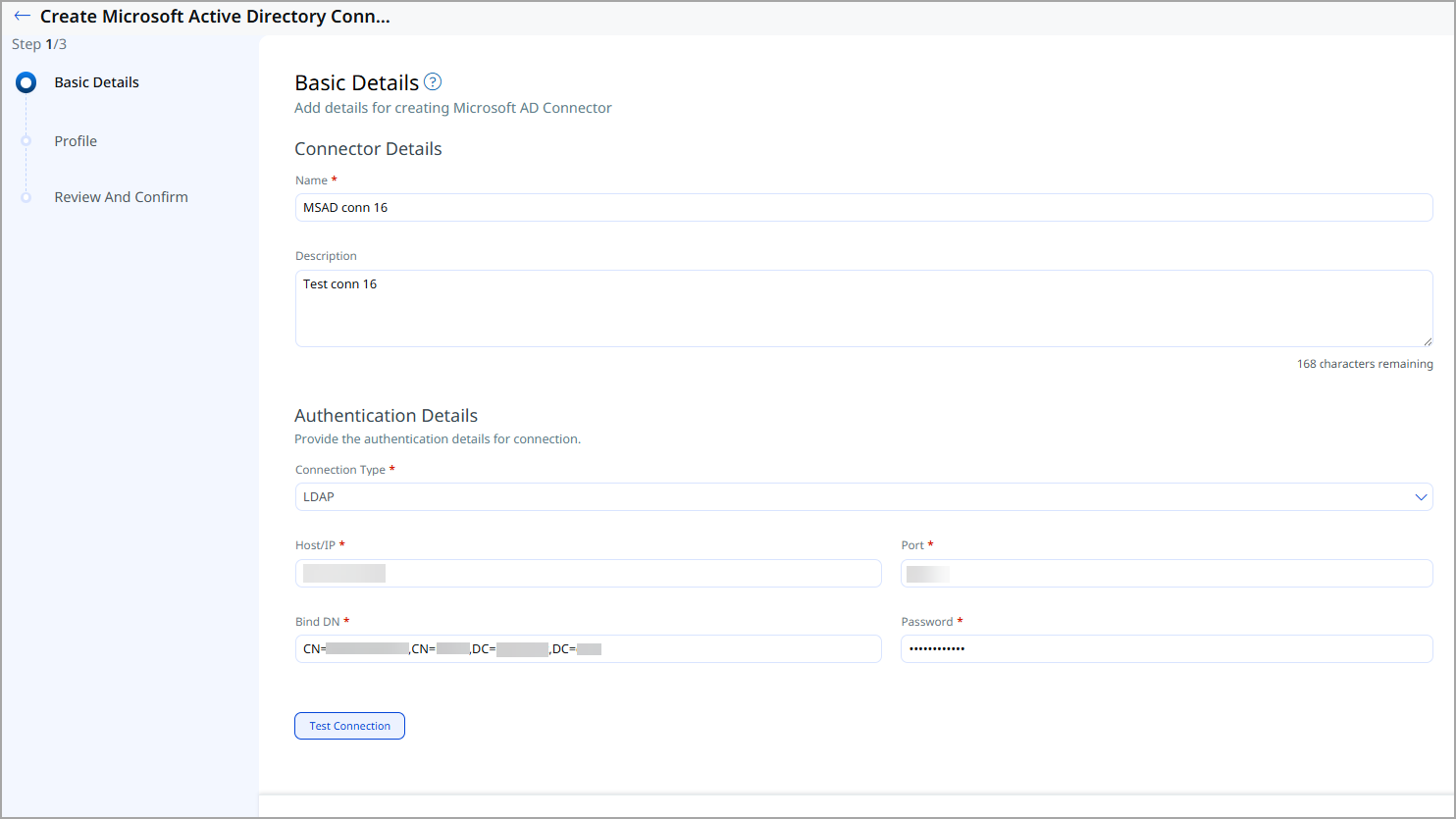Click the Create Microsoft Active Directory page title
The width and height of the screenshot is (1456, 819).
click(x=215, y=17)
